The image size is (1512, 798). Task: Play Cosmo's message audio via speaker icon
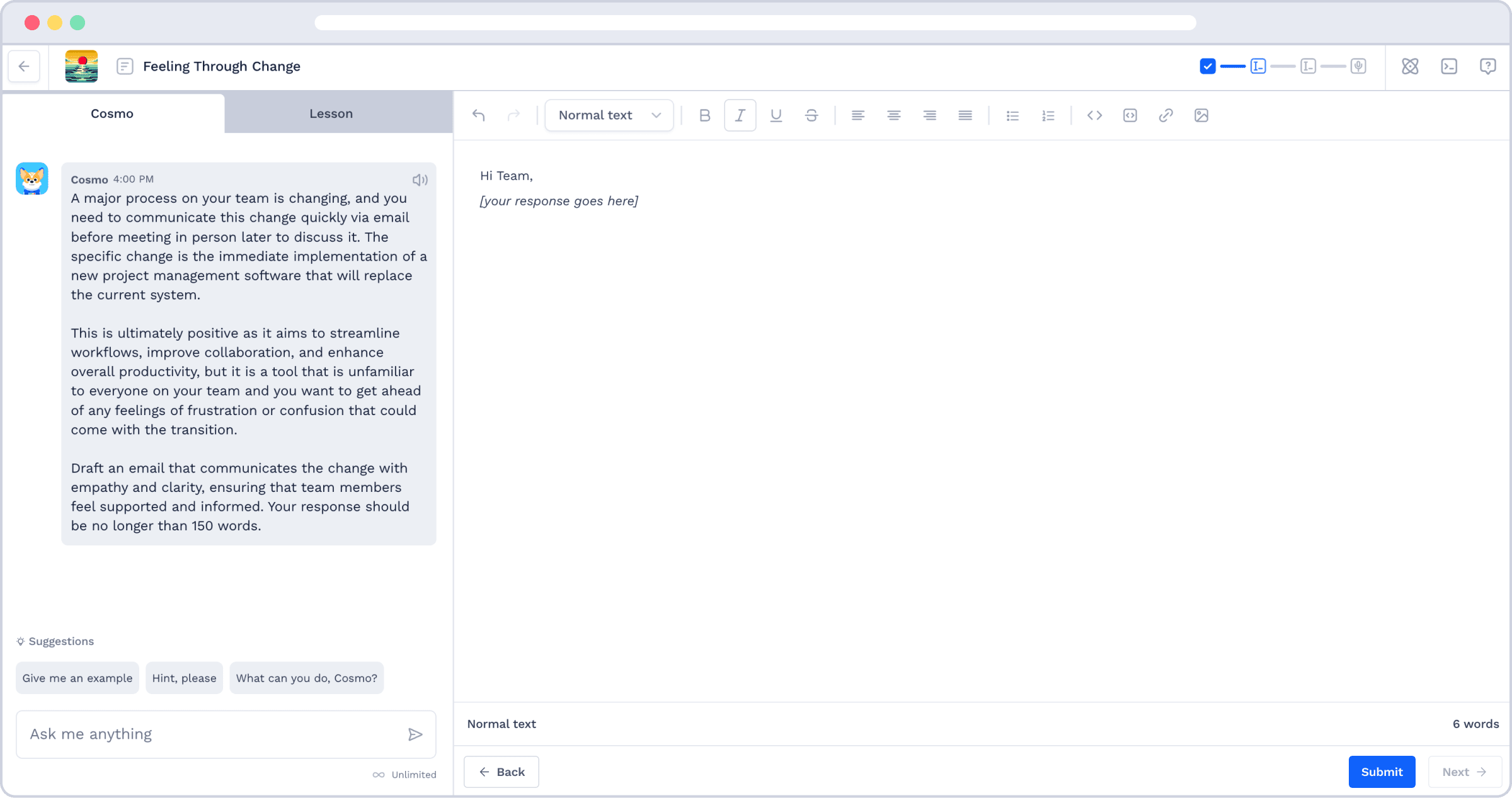[420, 180]
